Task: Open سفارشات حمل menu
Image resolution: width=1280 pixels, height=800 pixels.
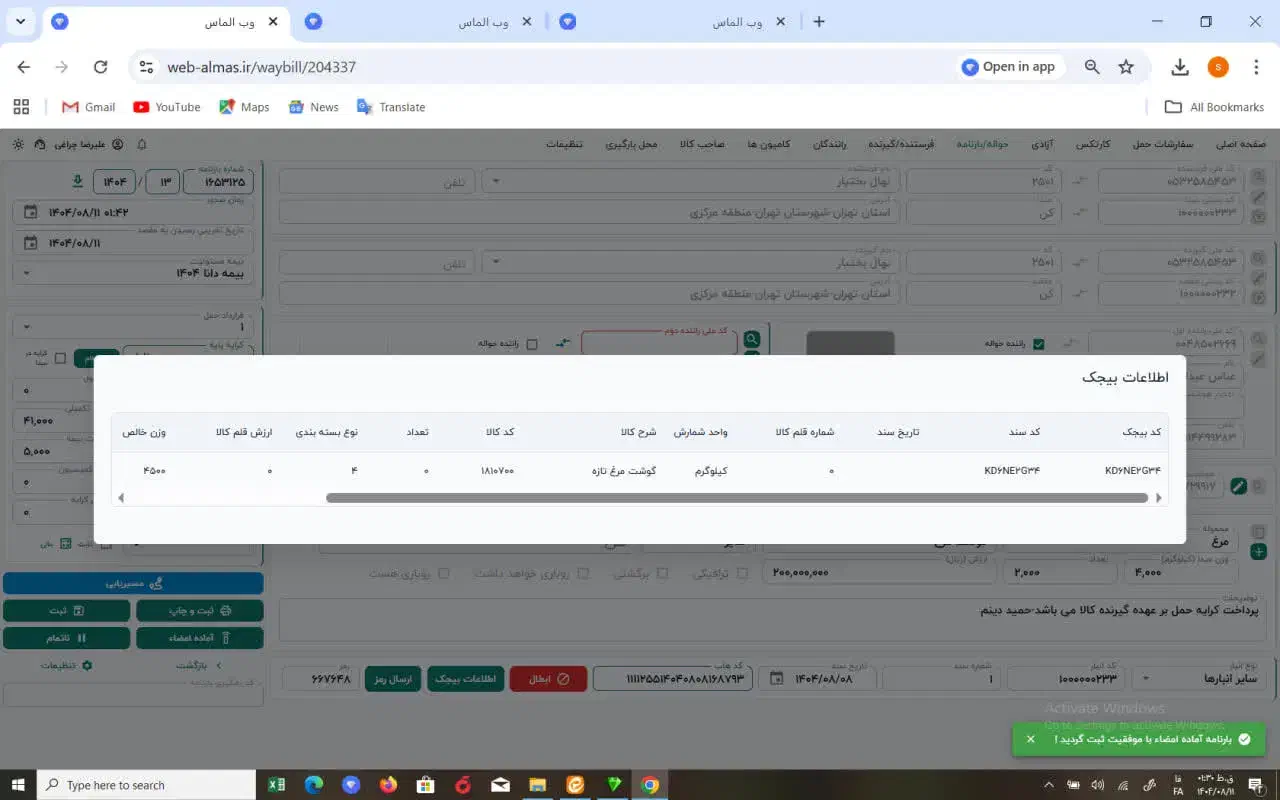Action: (x=1162, y=144)
